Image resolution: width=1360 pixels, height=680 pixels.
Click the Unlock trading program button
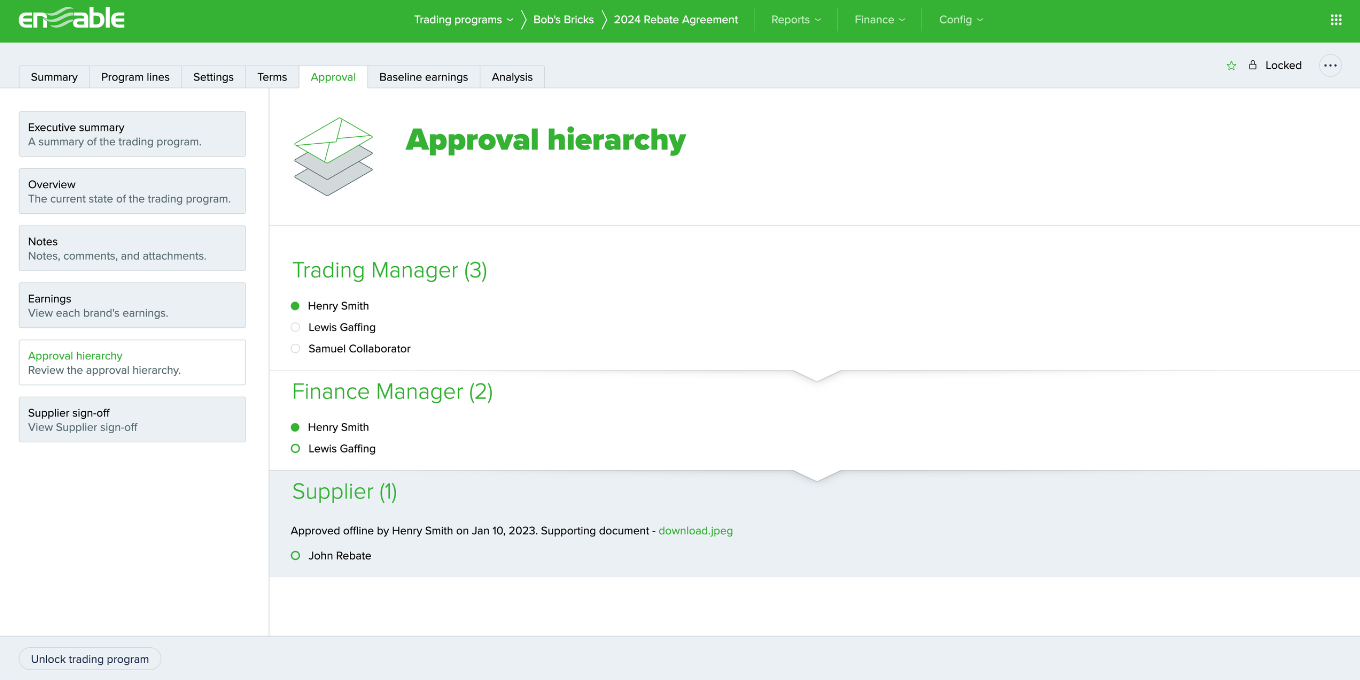click(89, 658)
